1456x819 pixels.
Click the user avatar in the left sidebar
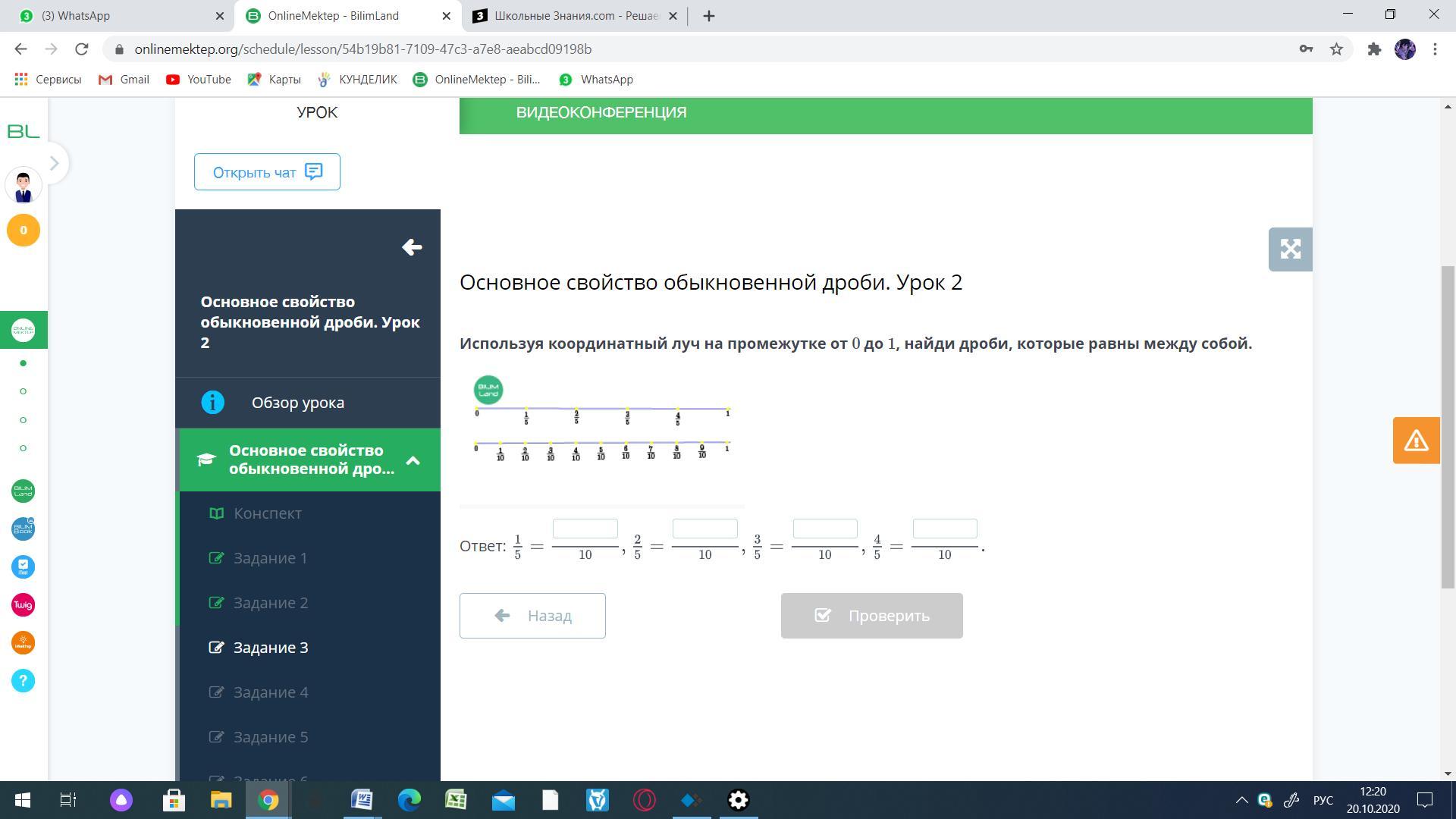(x=23, y=186)
